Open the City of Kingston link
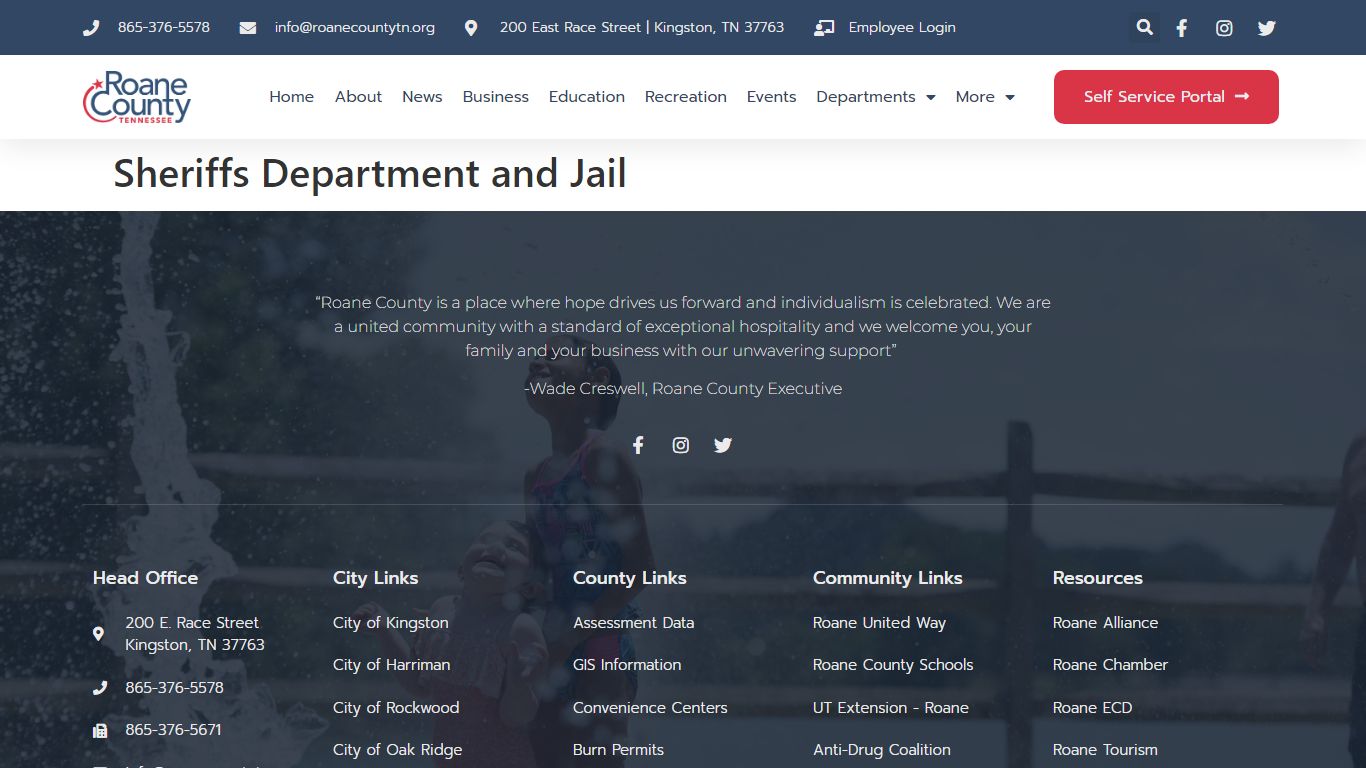 coord(390,622)
